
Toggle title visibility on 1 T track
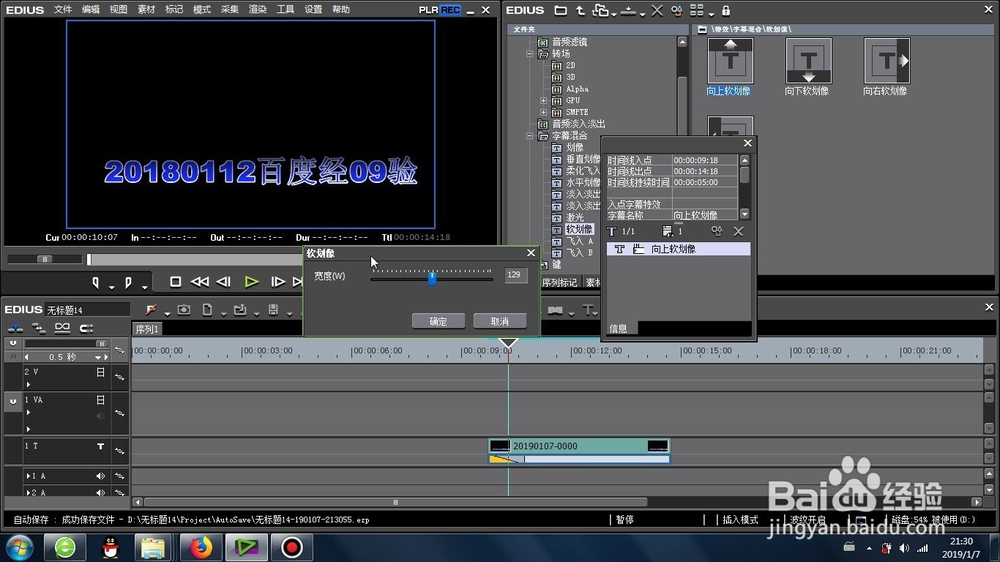[x=100, y=447]
